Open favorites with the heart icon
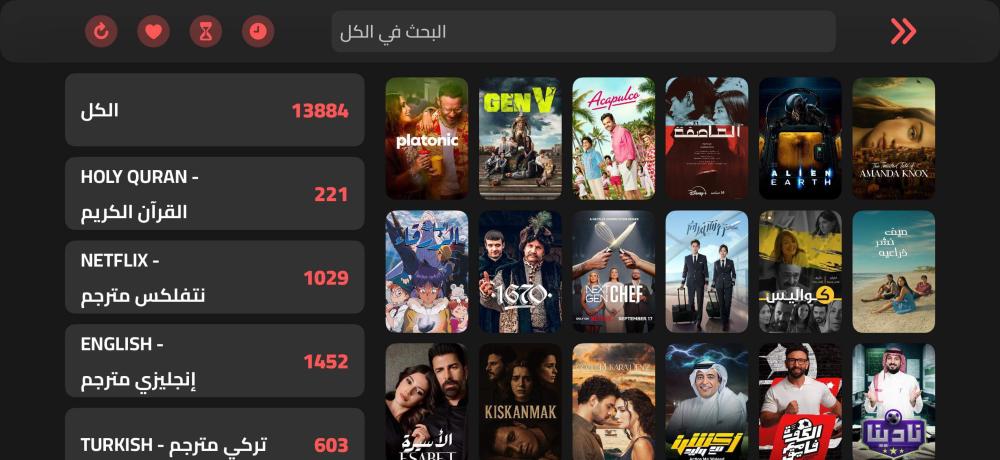The image size is (1000, 460). click(x=154, y=31)
